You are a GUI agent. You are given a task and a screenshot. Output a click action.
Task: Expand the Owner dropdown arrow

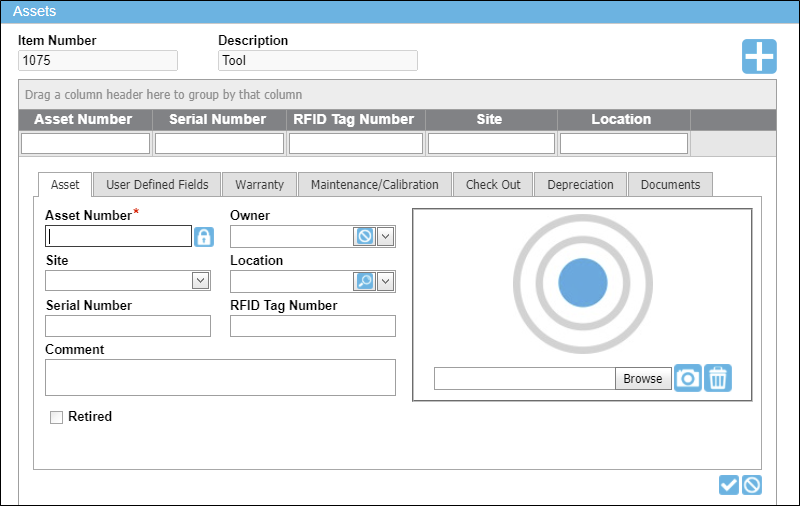pos(386,236)
